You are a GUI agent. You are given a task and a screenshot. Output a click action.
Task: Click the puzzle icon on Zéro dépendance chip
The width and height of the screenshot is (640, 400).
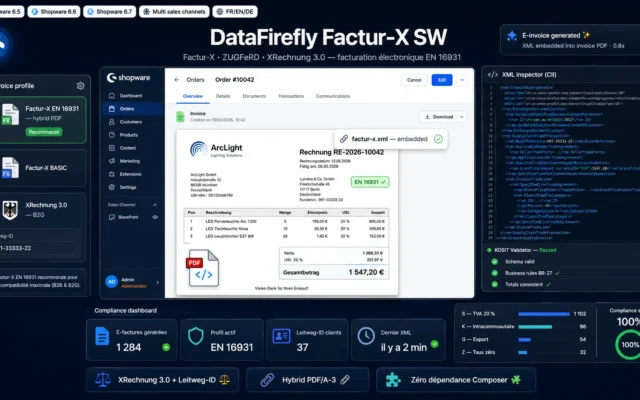[393, 380]
